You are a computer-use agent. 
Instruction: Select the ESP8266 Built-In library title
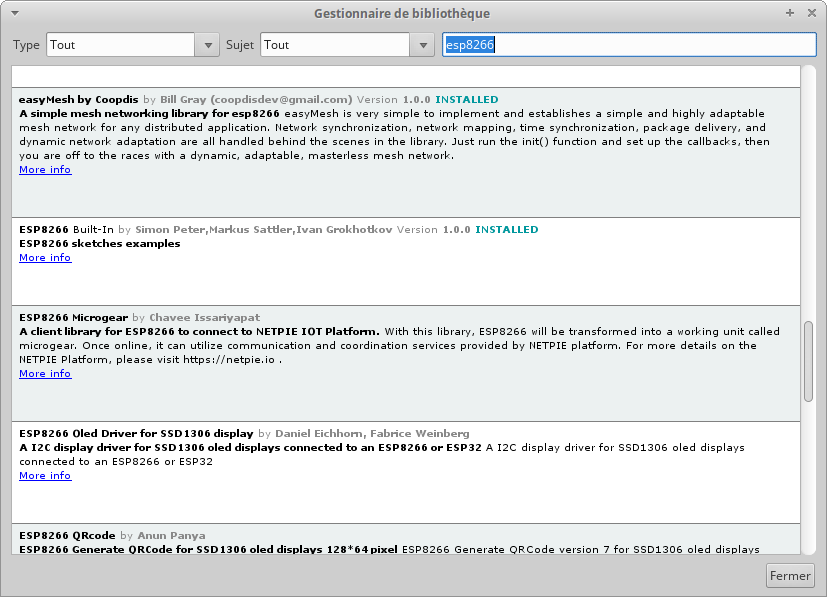point(66,229)
